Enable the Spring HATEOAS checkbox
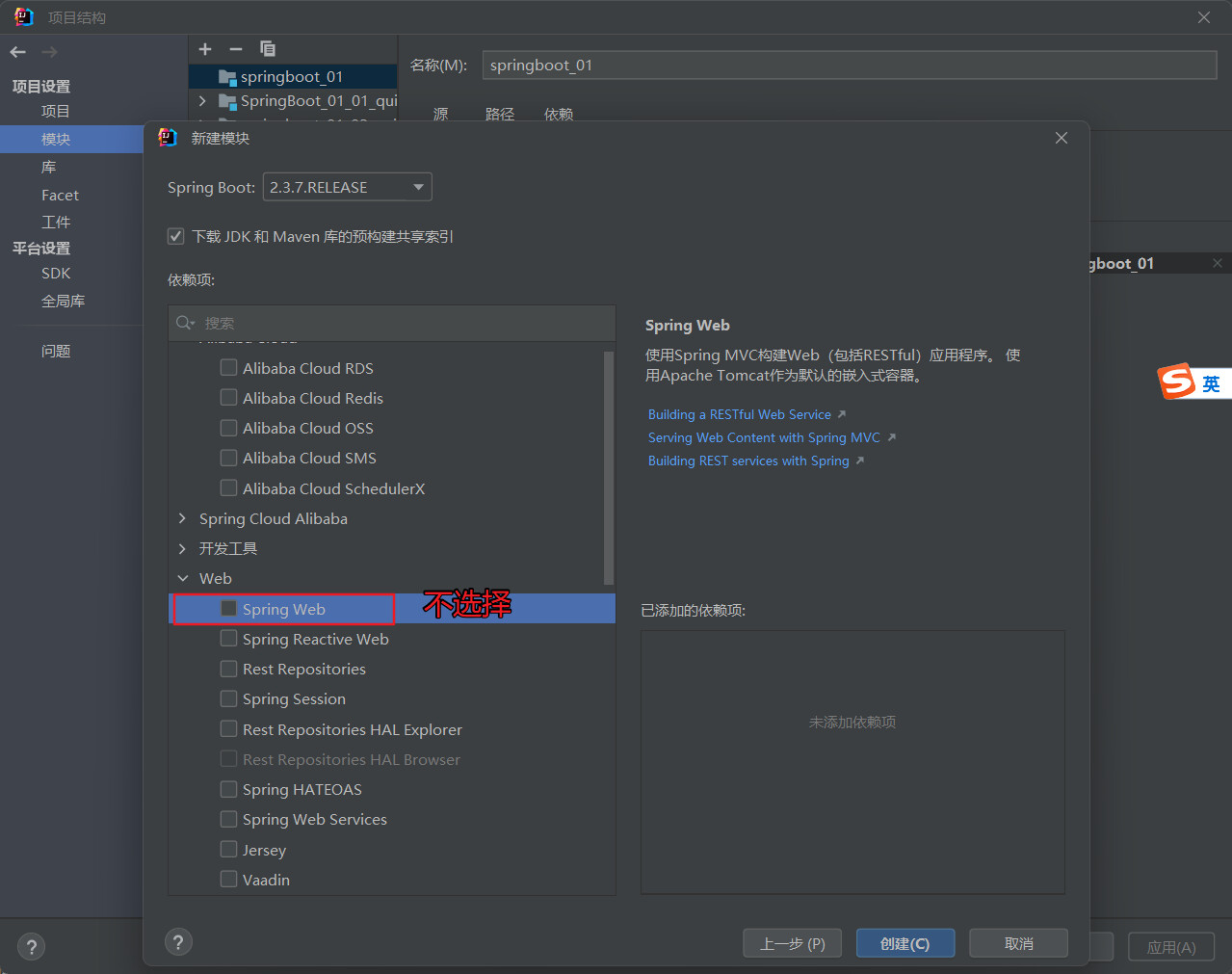1232x974 pixels. pos(228,788)
